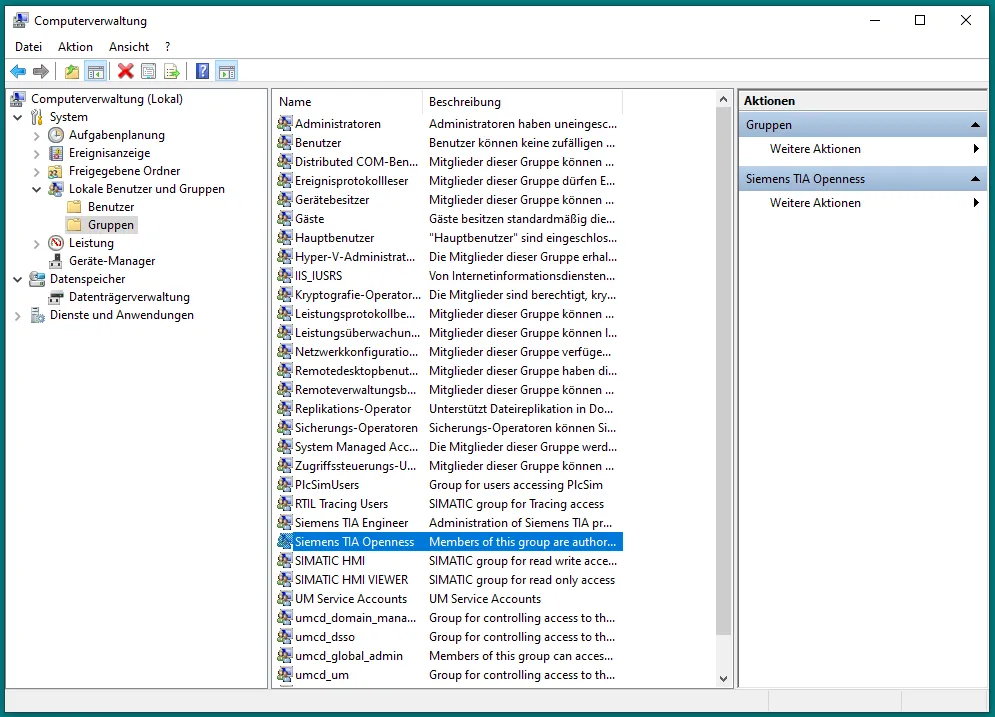
Task: Click the list scrollbar down arrow
Action: tap(723, 678)
